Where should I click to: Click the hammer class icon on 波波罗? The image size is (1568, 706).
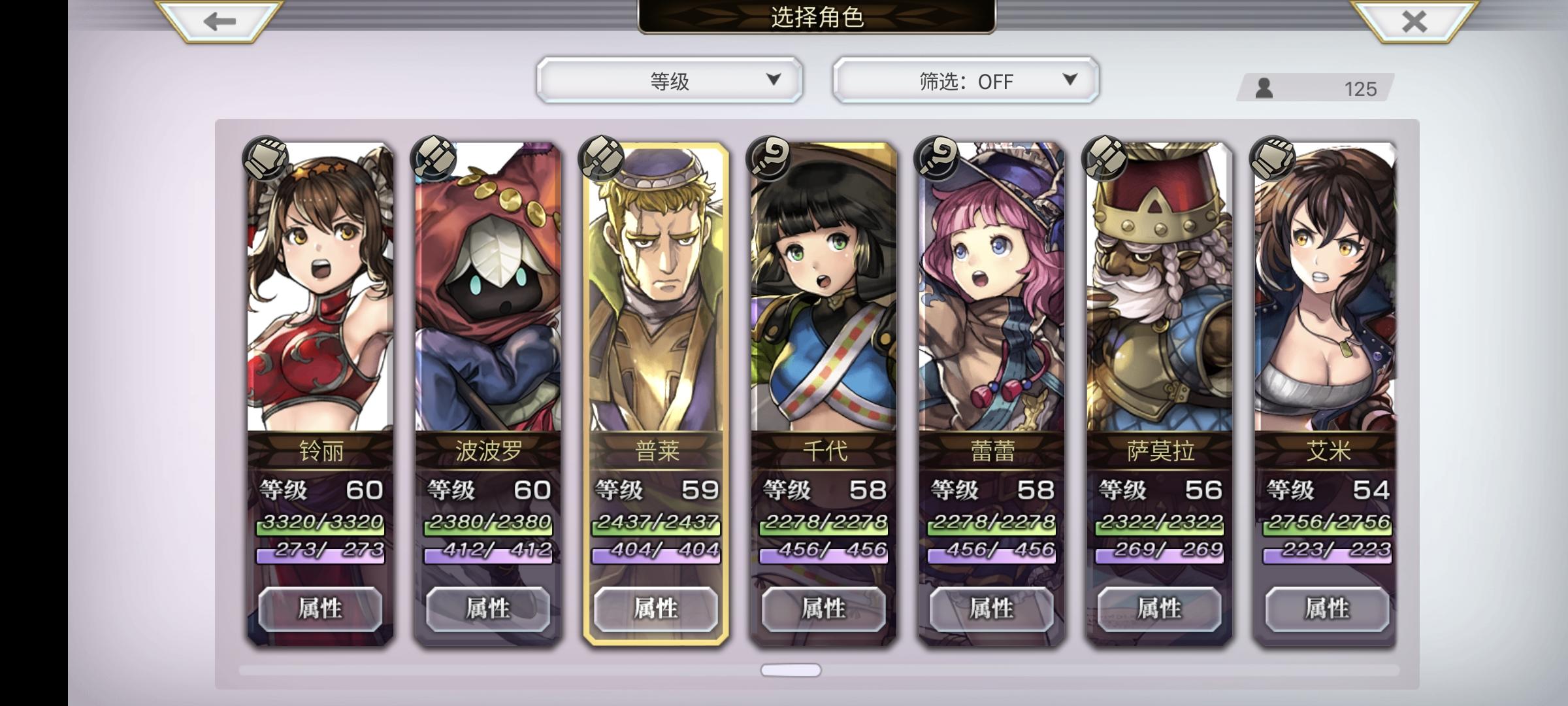point(433,158)
